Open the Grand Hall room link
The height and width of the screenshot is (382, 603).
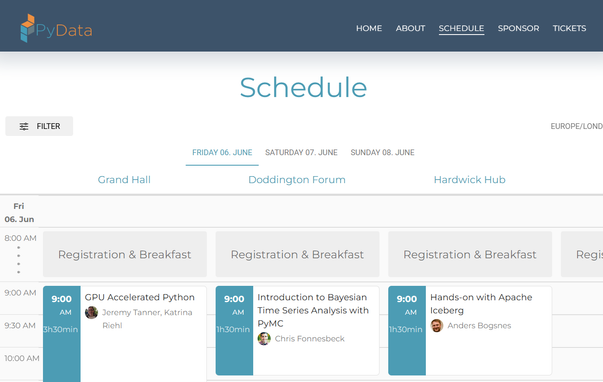(124, 180)
